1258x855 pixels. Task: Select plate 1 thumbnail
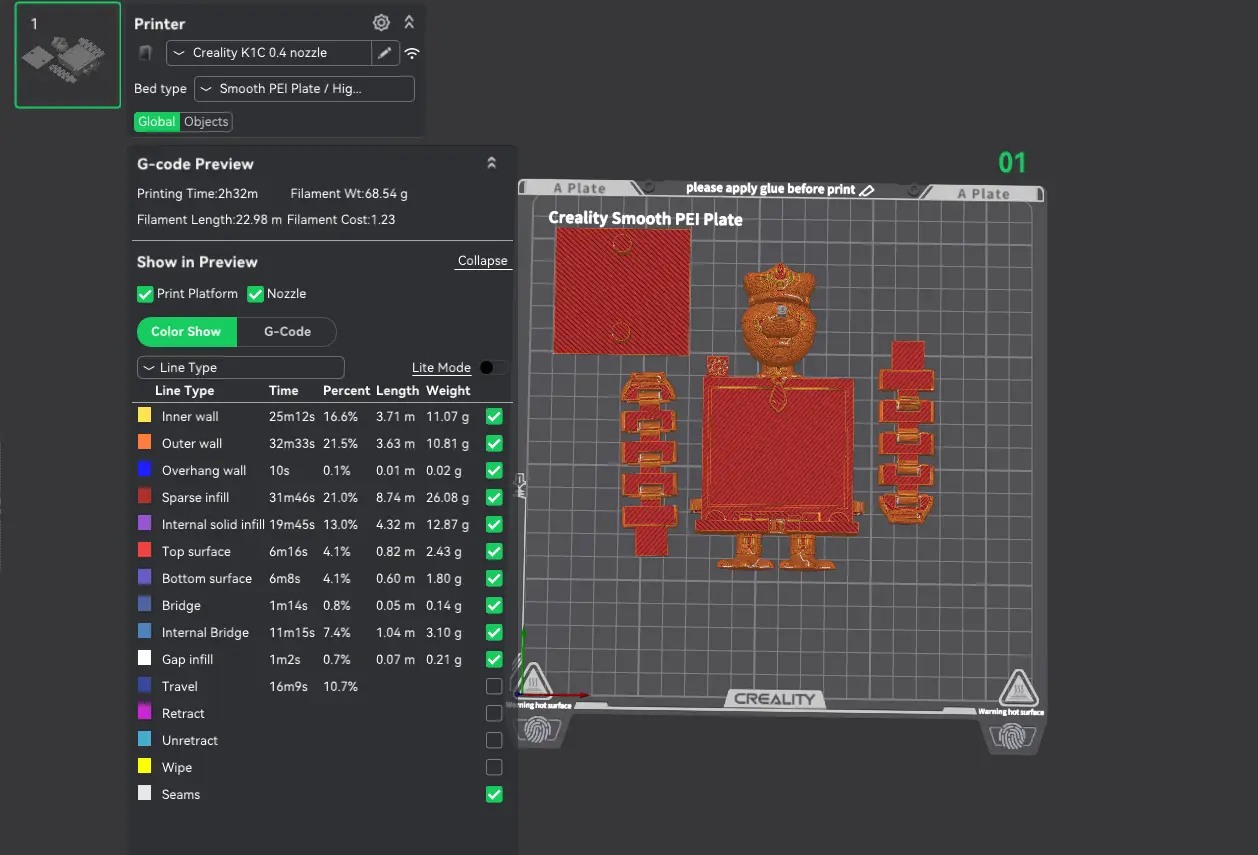pyautogui.click(x=68, y=55)
